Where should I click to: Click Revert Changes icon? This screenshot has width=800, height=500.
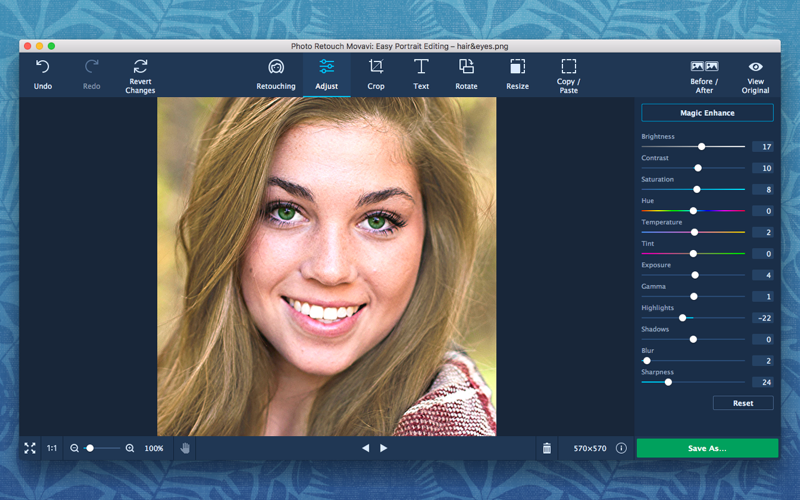[x=140, y=67]
